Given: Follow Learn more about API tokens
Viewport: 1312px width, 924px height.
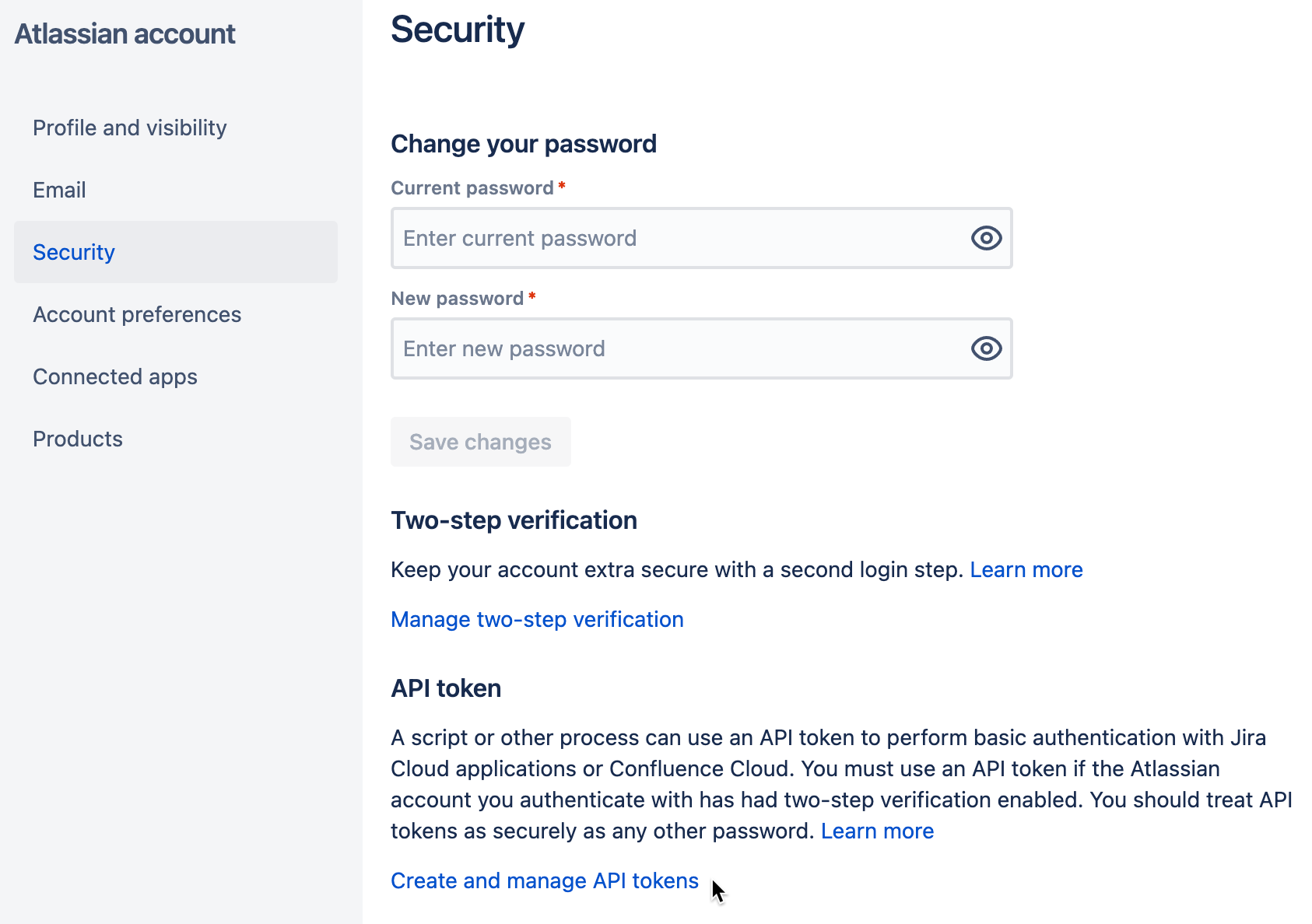Looking at the screenshot, I should tap(877, 831).
